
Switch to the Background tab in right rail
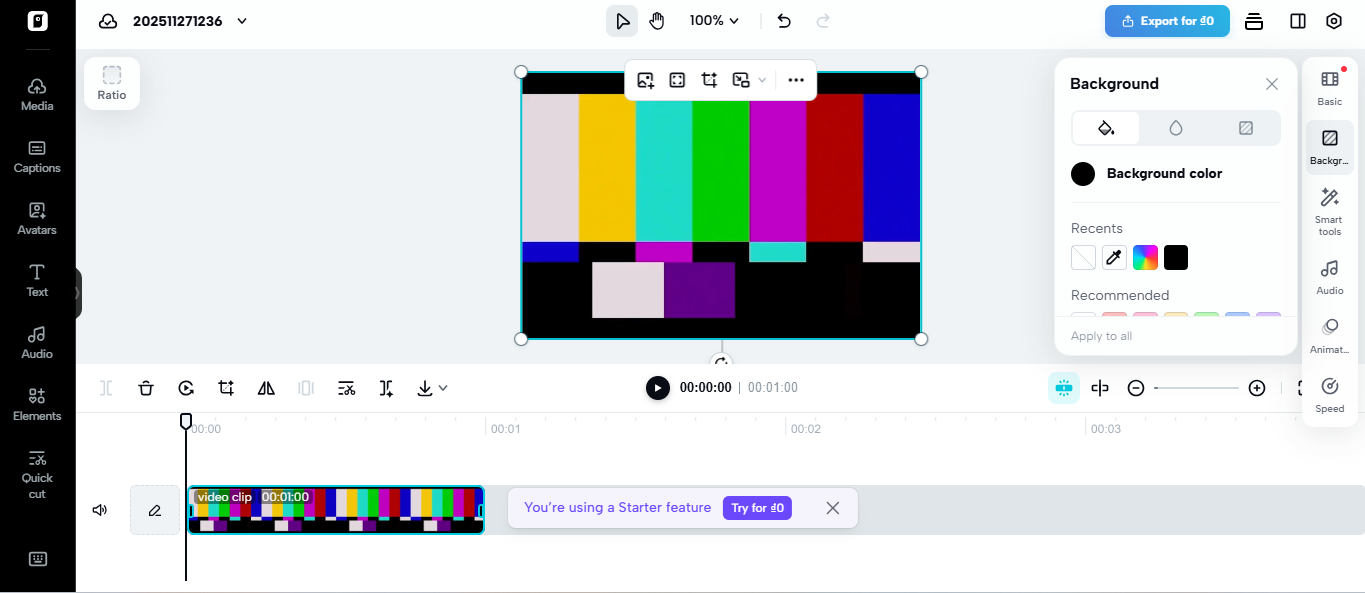(1330, 147)
